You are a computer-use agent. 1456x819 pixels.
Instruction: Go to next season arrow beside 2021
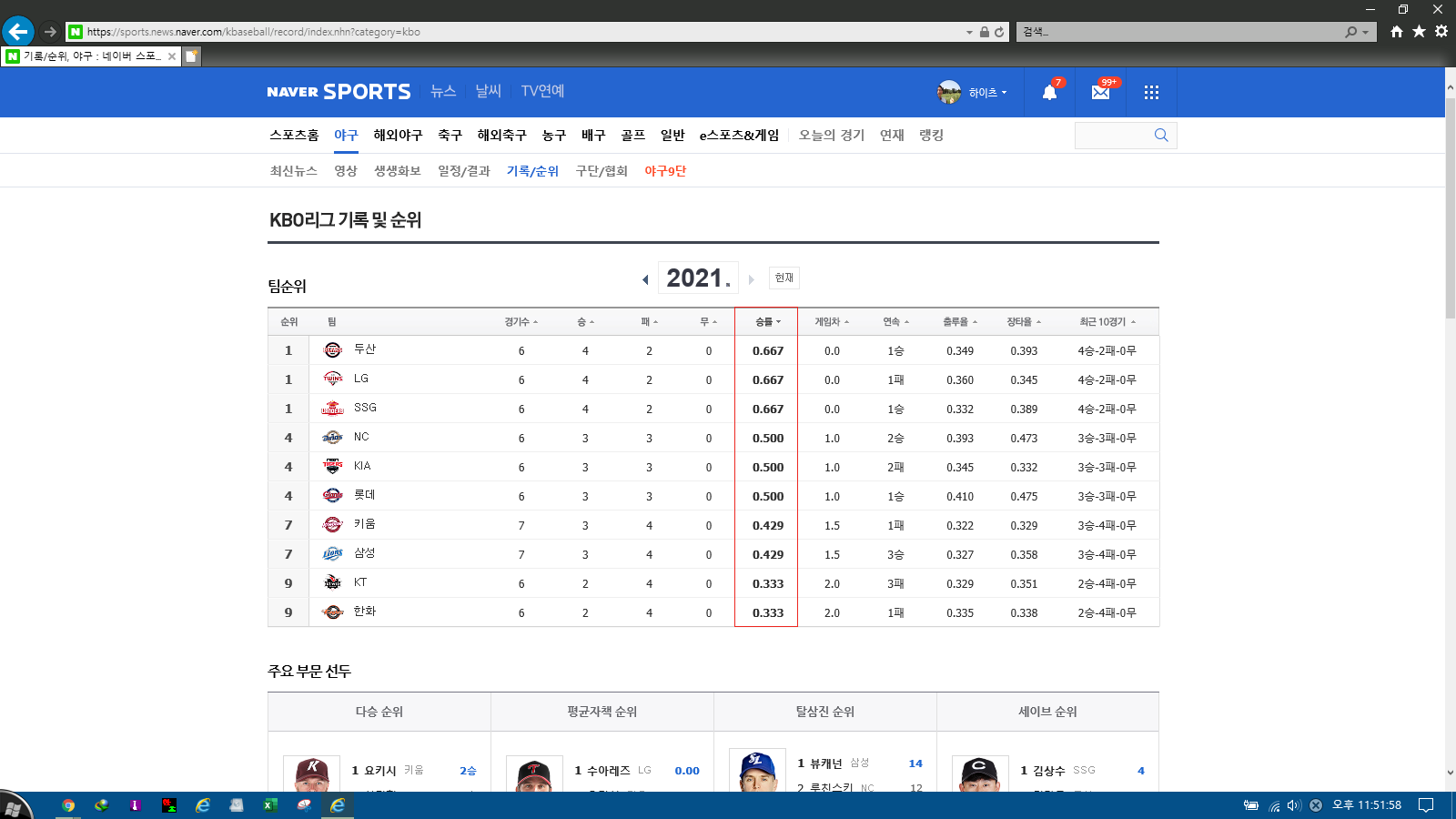(752, 279)
